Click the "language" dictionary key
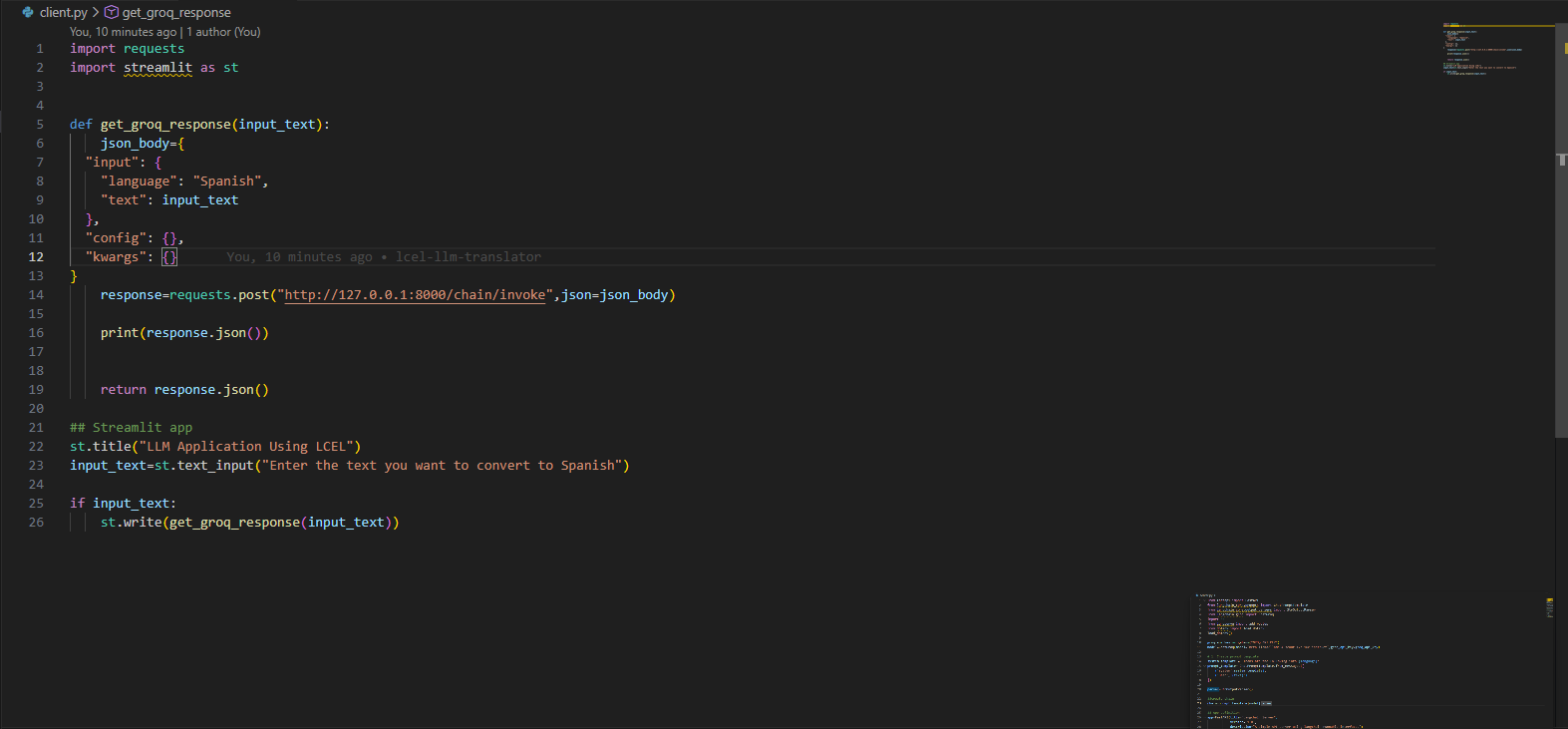This screenshot has height=729, width=1568. click(x=139, y=182)
